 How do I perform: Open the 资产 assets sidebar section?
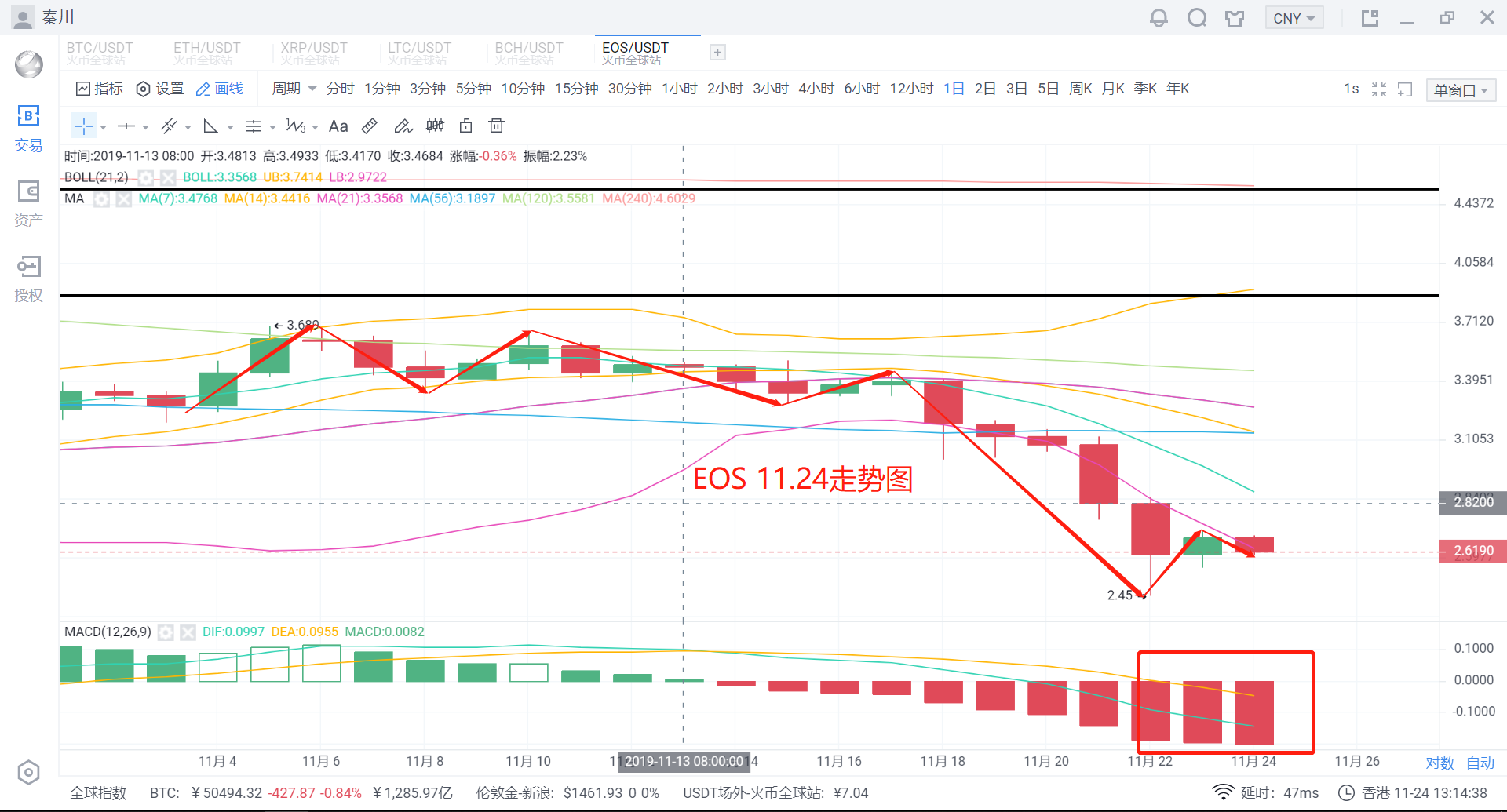(x=28, y=203)
